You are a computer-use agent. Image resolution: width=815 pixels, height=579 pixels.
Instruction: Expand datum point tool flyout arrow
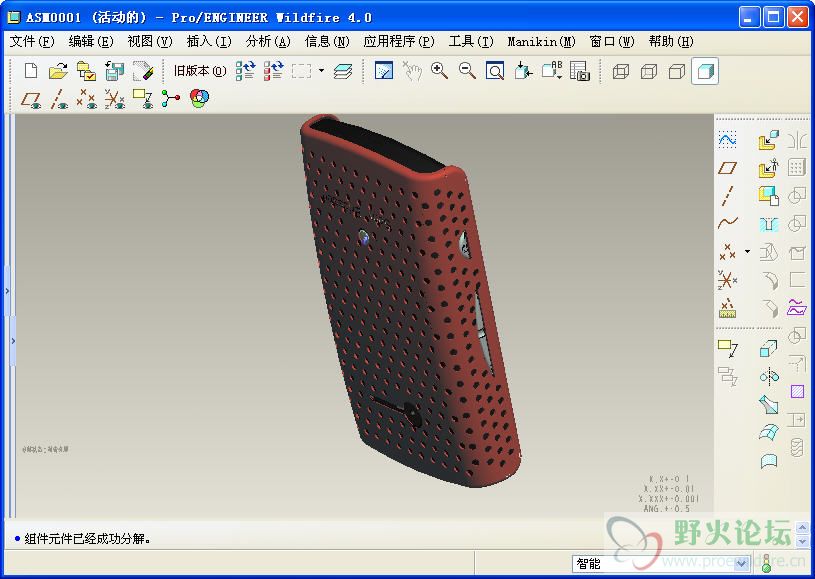coord(747,252)
